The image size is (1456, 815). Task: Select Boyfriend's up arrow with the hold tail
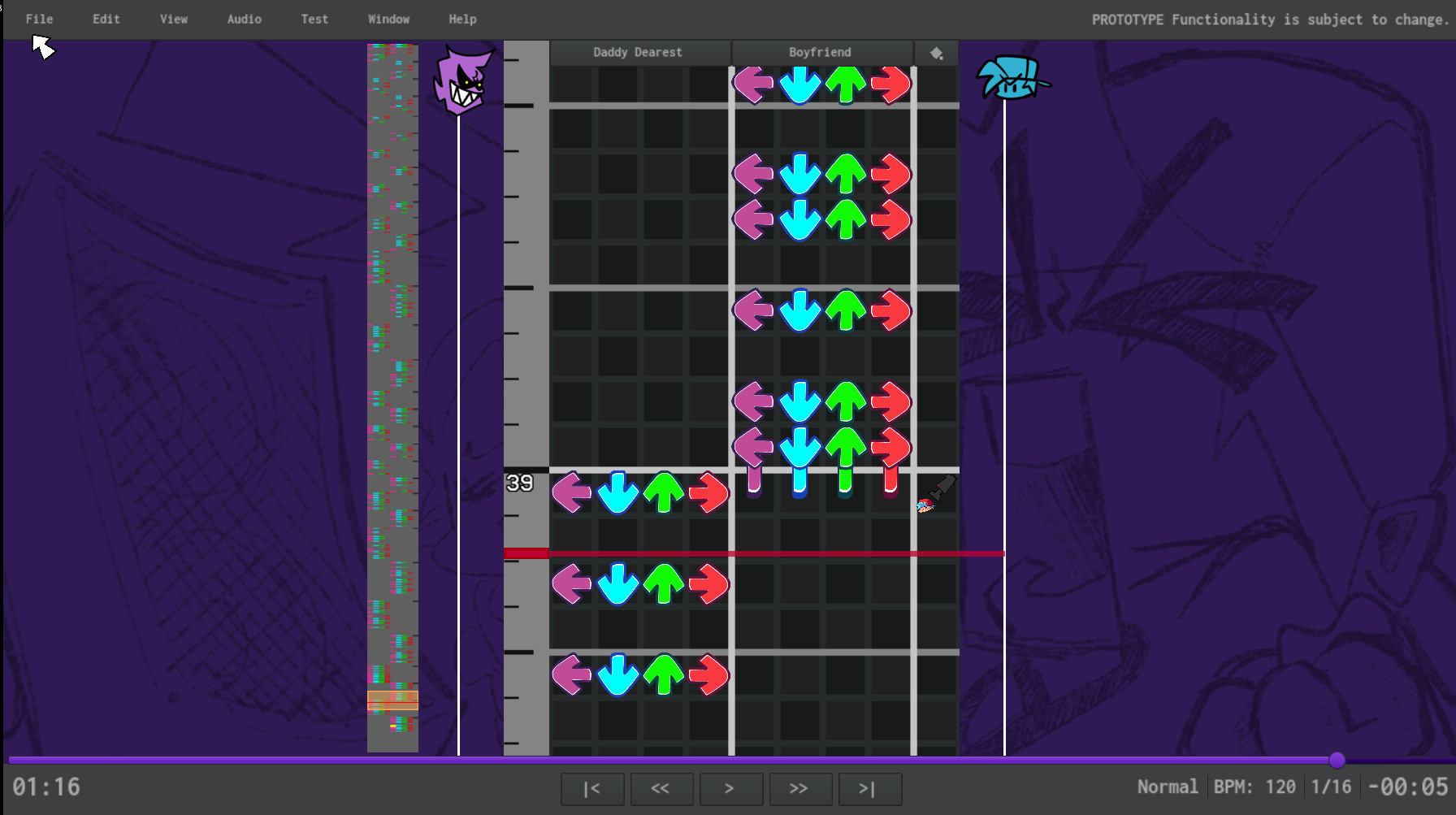(846, 447)
